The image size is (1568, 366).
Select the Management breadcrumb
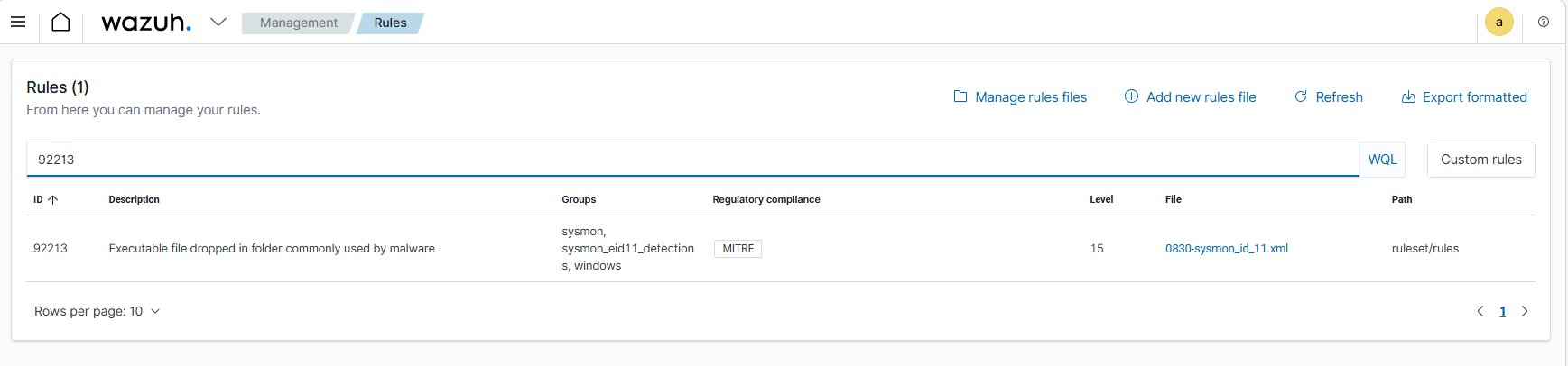[x=298, y=23]
